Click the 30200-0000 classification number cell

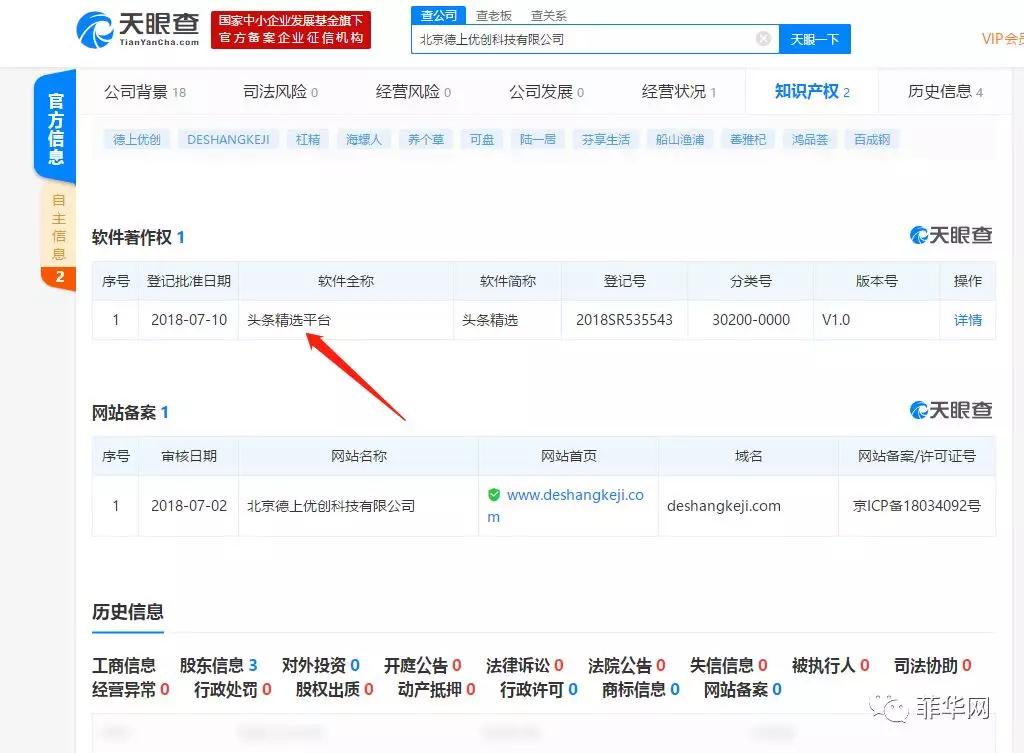[750, 320]
